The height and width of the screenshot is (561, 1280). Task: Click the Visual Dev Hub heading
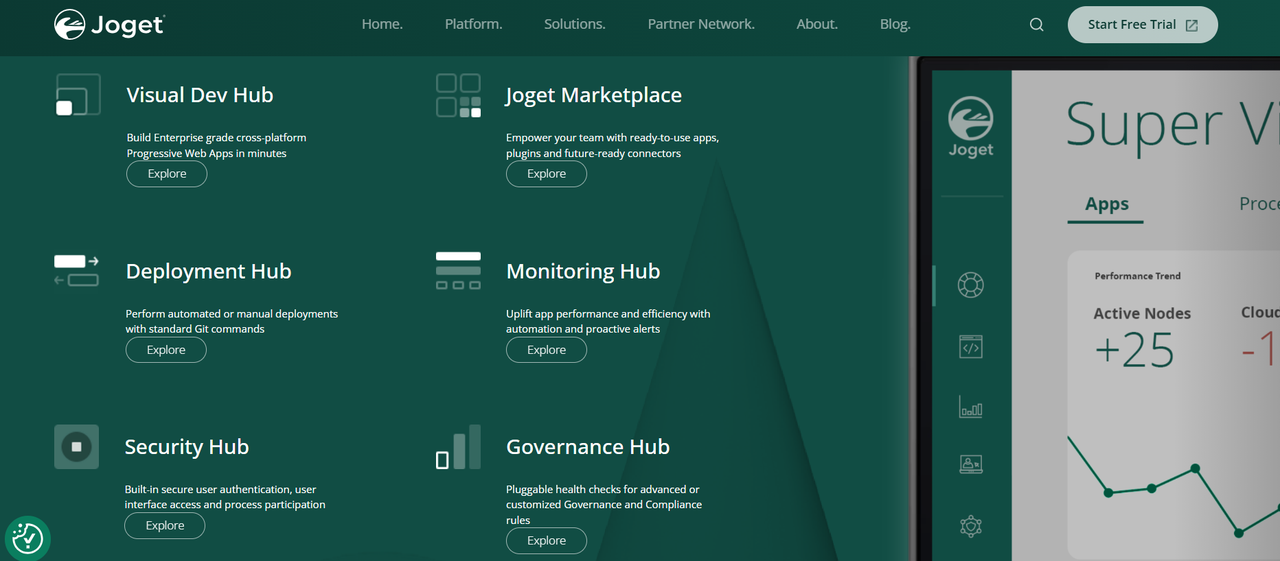point(200,95)
